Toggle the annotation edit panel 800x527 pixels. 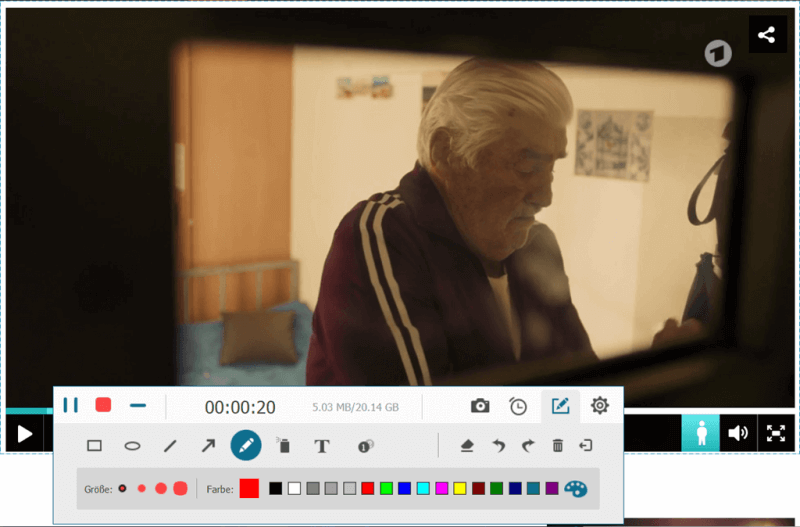click(x=560, y=406)
